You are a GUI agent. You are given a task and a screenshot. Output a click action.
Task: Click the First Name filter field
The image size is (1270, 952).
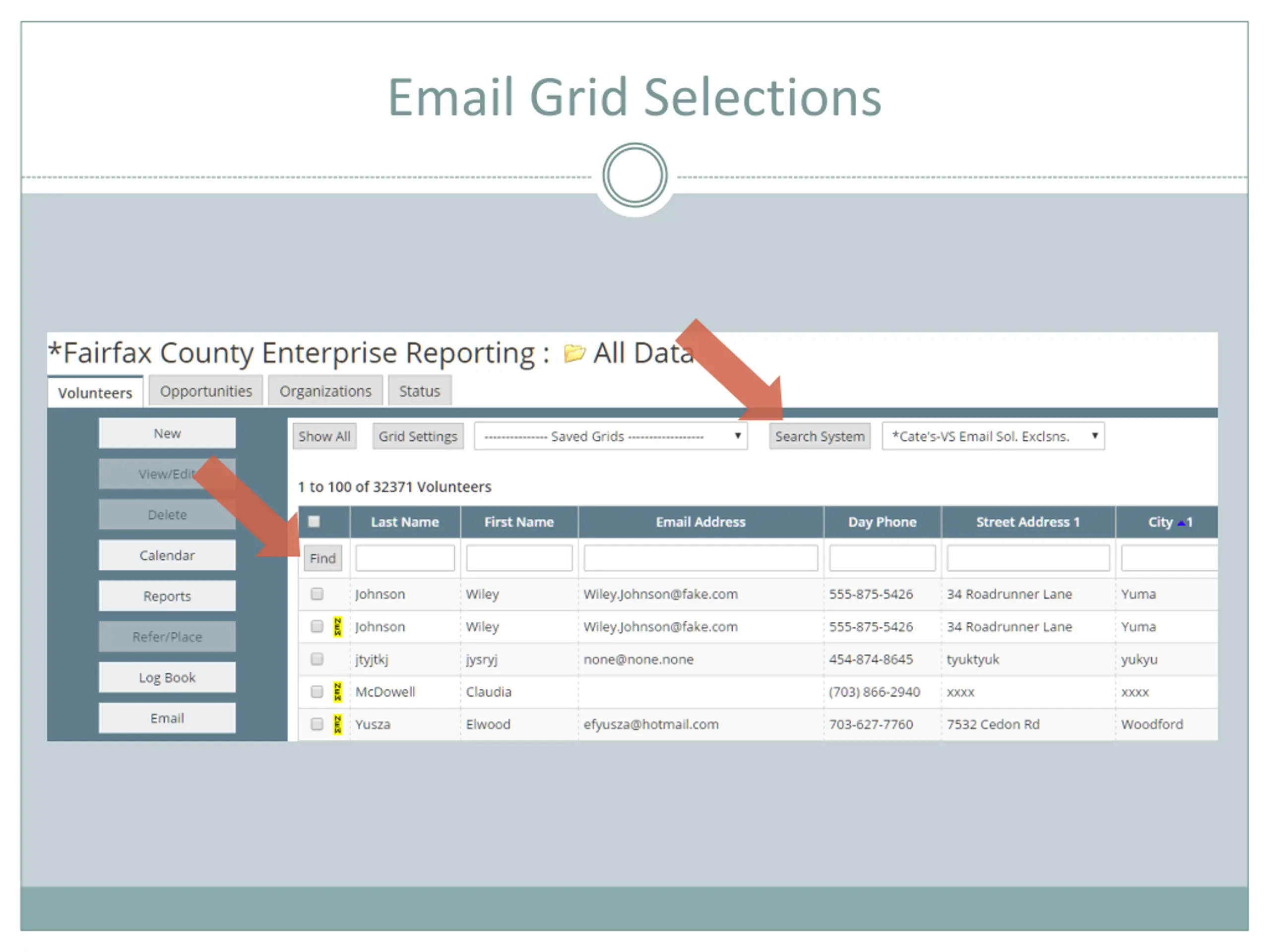519,558
